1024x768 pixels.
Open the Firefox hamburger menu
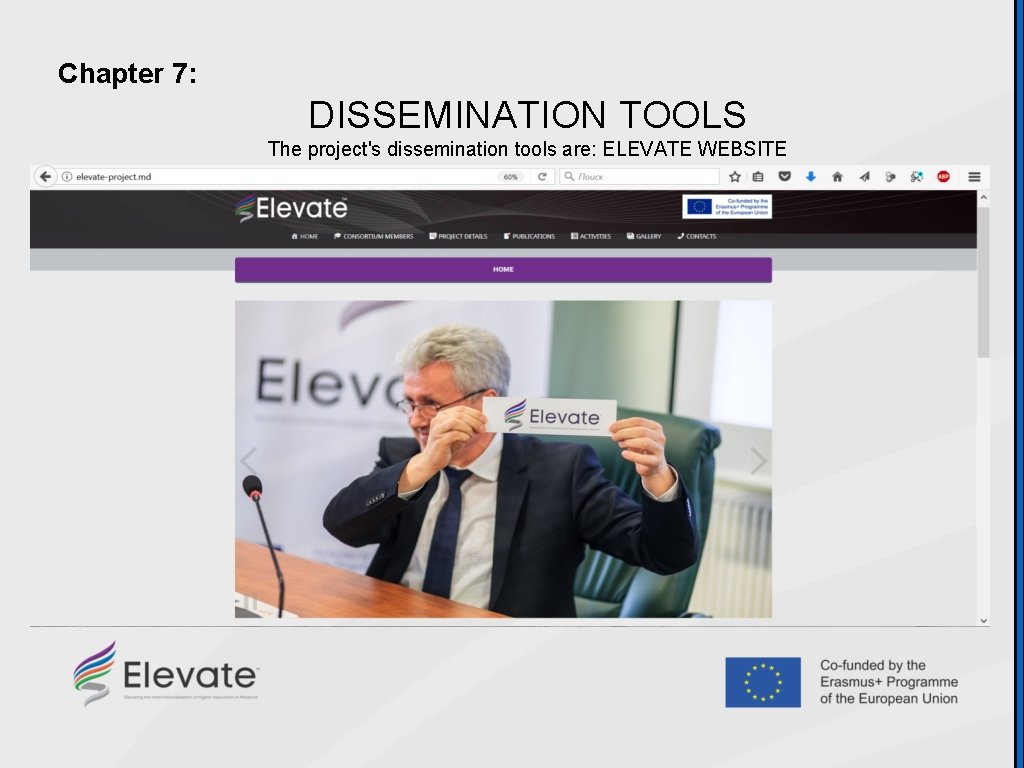tap(975, 176)
